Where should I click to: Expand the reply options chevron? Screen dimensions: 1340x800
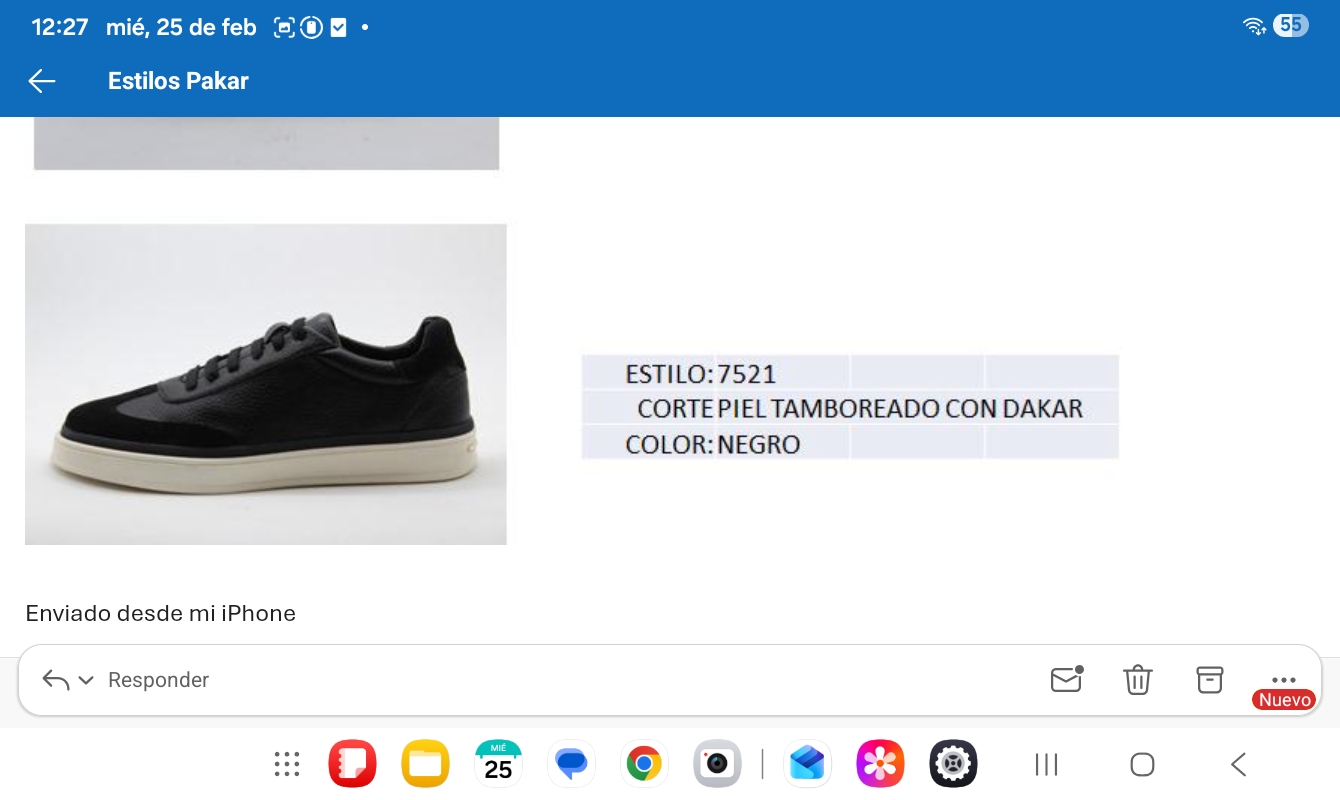coord(86,680)
